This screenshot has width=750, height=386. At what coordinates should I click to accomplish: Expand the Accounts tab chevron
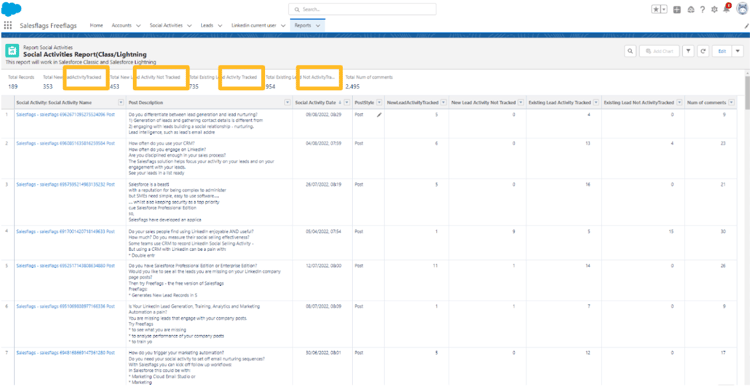(138, 26)
